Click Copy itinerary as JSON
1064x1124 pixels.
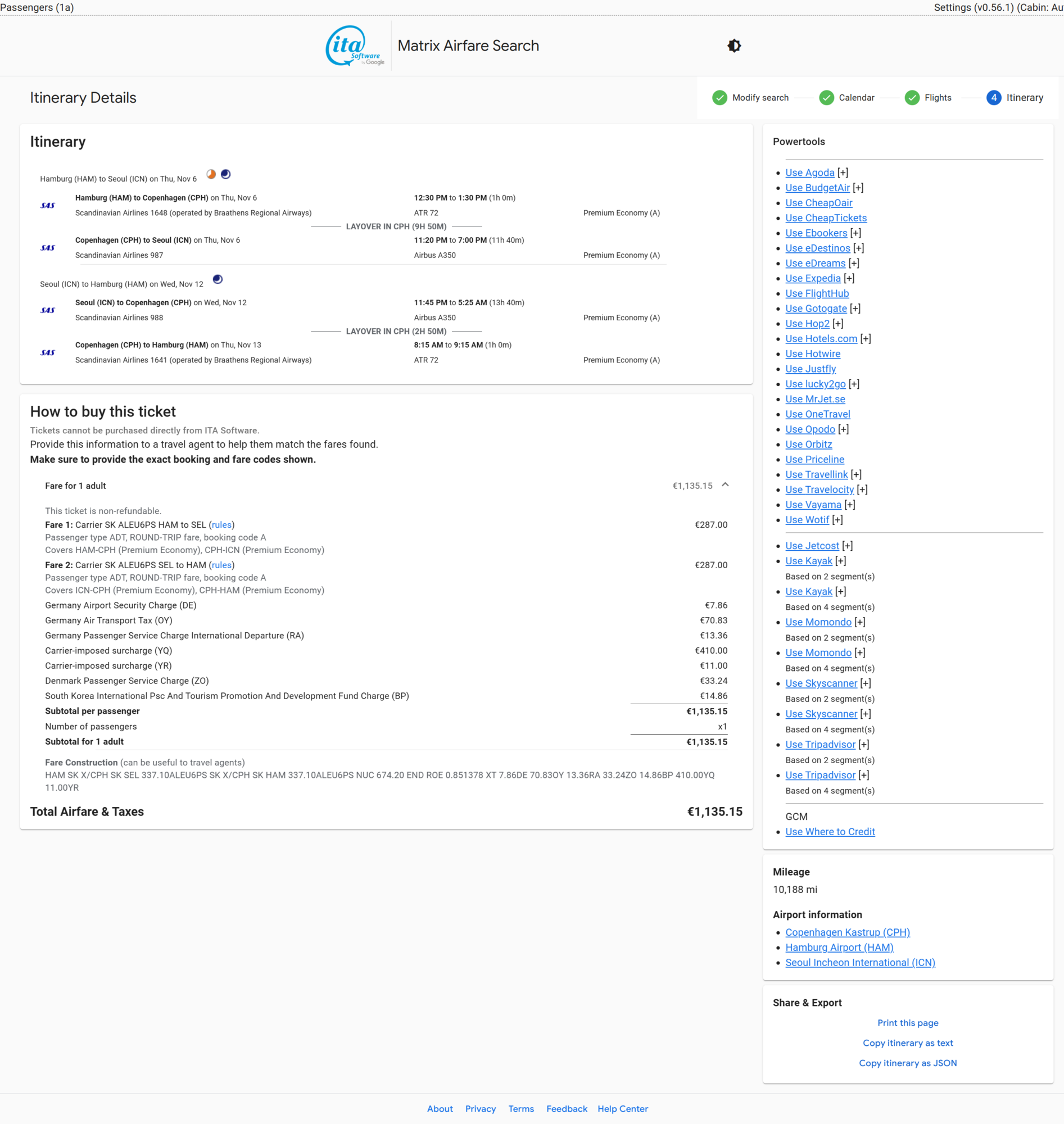click(x=907, y=1063)
